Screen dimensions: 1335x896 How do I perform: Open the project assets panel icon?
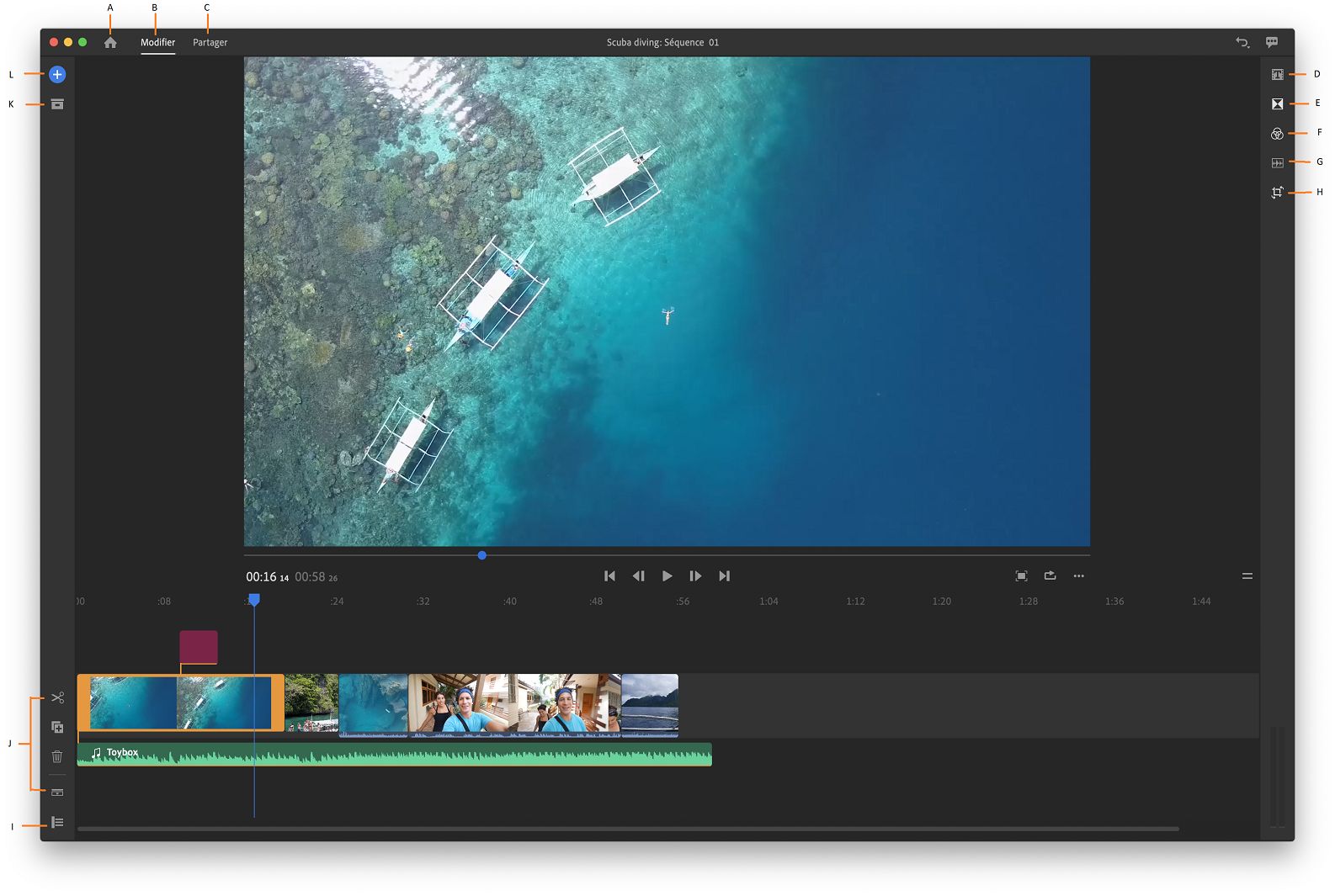tap(57, 104)
